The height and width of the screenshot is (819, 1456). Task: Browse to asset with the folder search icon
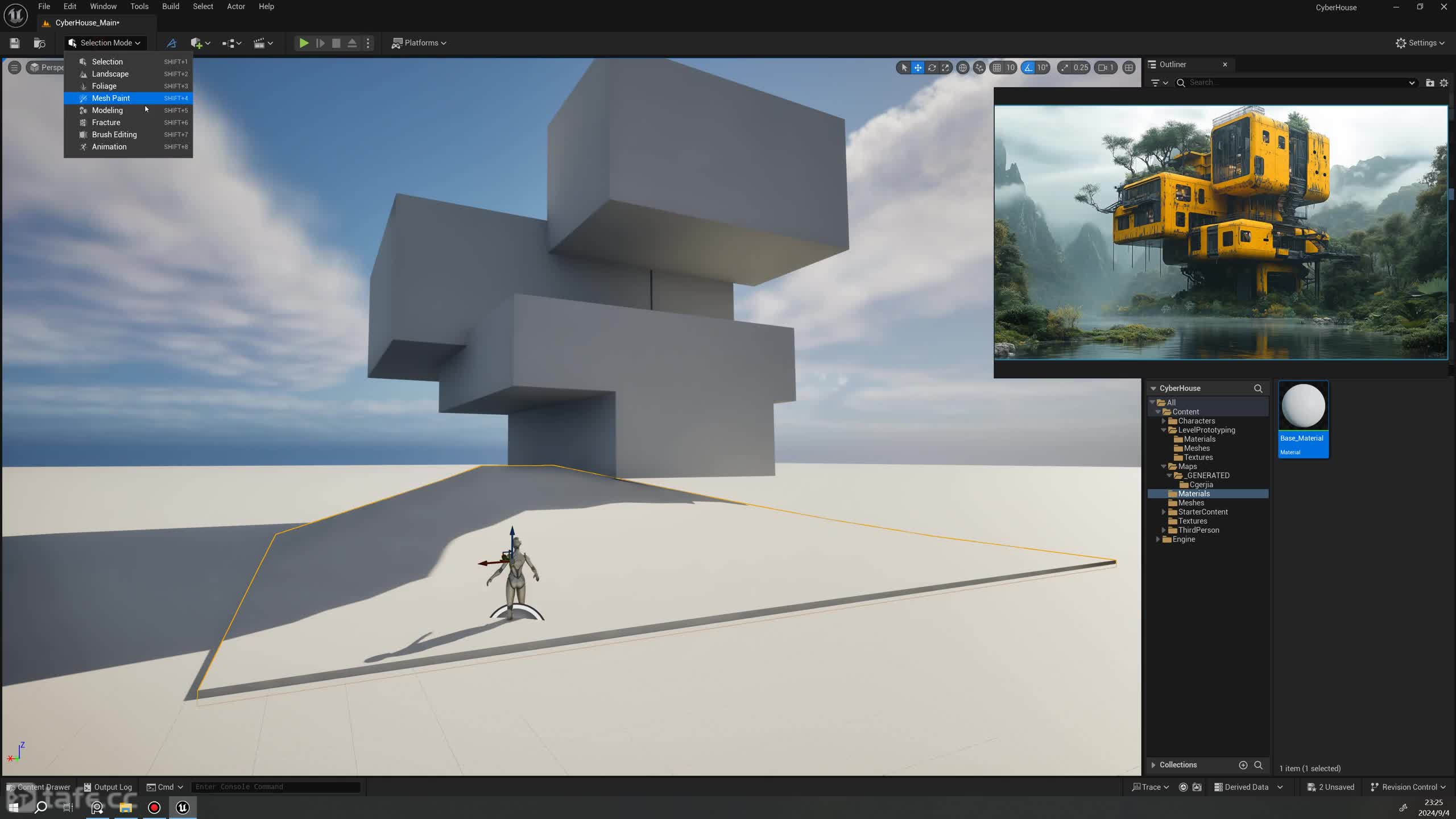(39, 43)
